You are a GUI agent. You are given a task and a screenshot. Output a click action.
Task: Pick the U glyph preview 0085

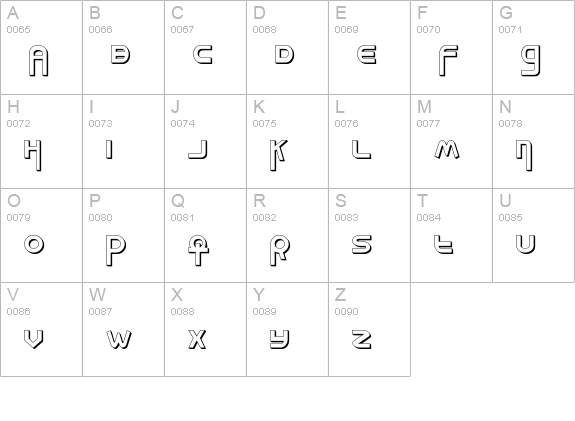(x=525, y=244)
